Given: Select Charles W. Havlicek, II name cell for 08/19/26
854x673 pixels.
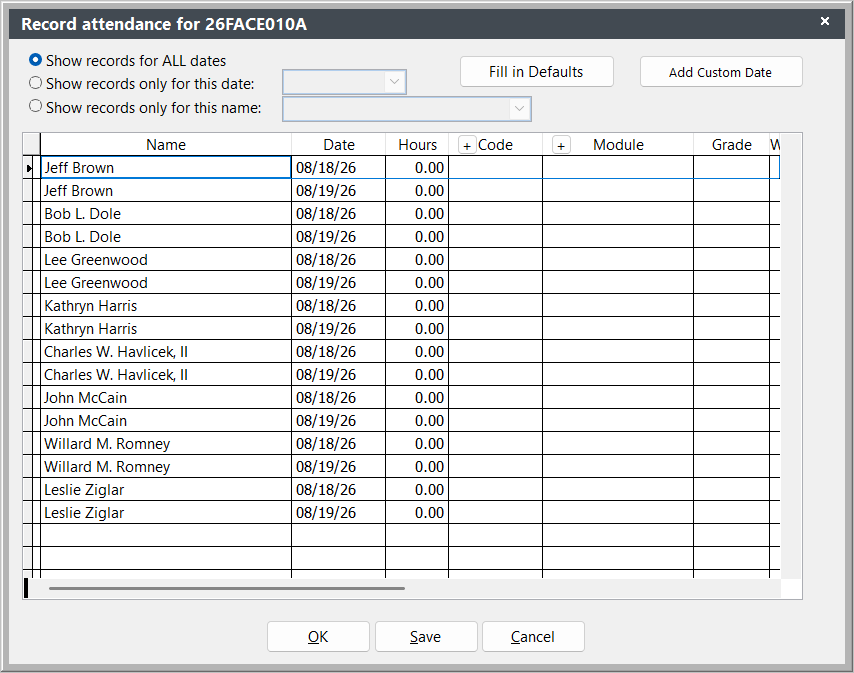Looking at the screenshot, I should pyautogui.click(x=166, y=375).
